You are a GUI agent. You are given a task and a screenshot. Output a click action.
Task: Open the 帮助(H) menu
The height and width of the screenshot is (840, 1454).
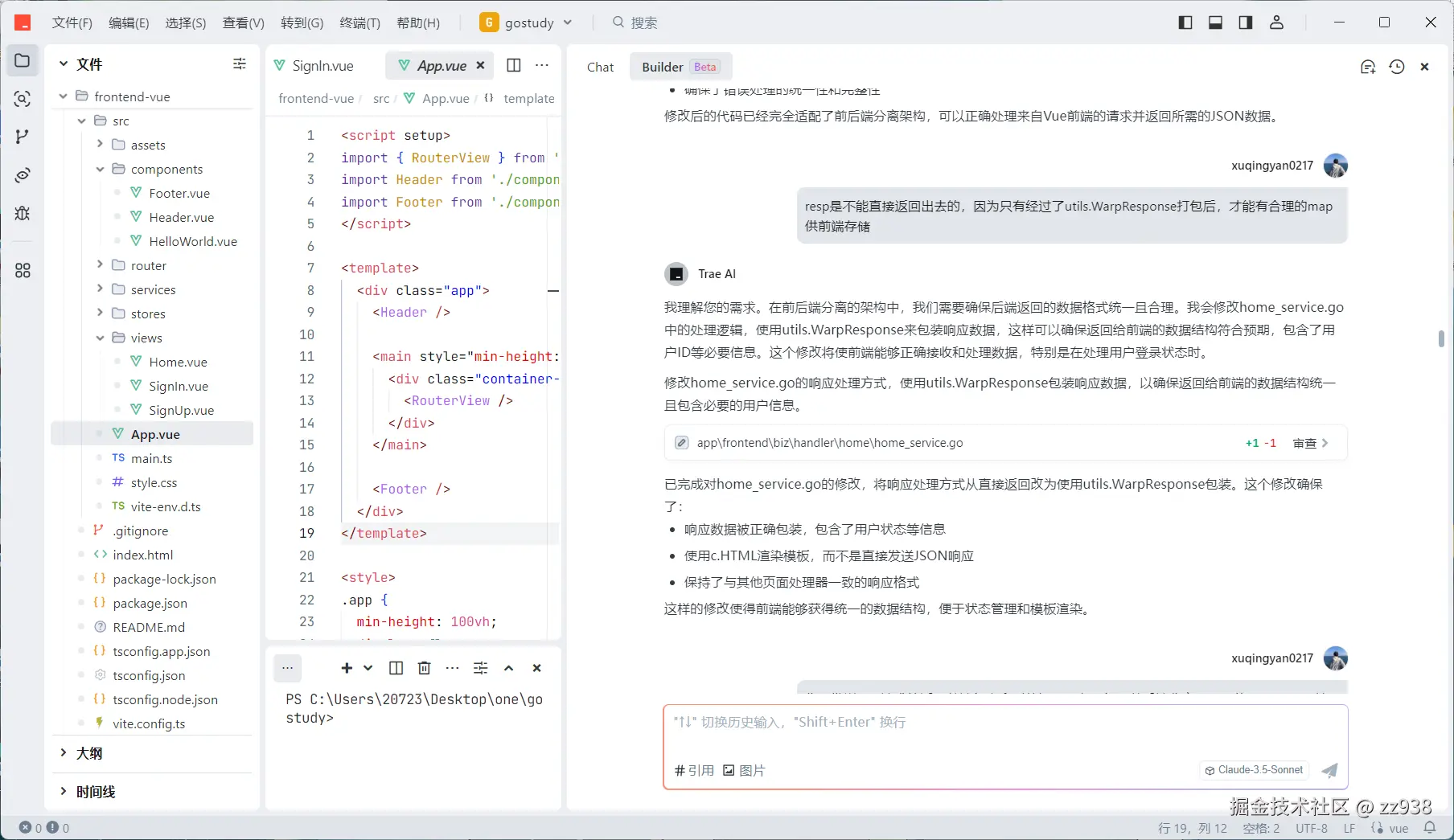point(418,23)
